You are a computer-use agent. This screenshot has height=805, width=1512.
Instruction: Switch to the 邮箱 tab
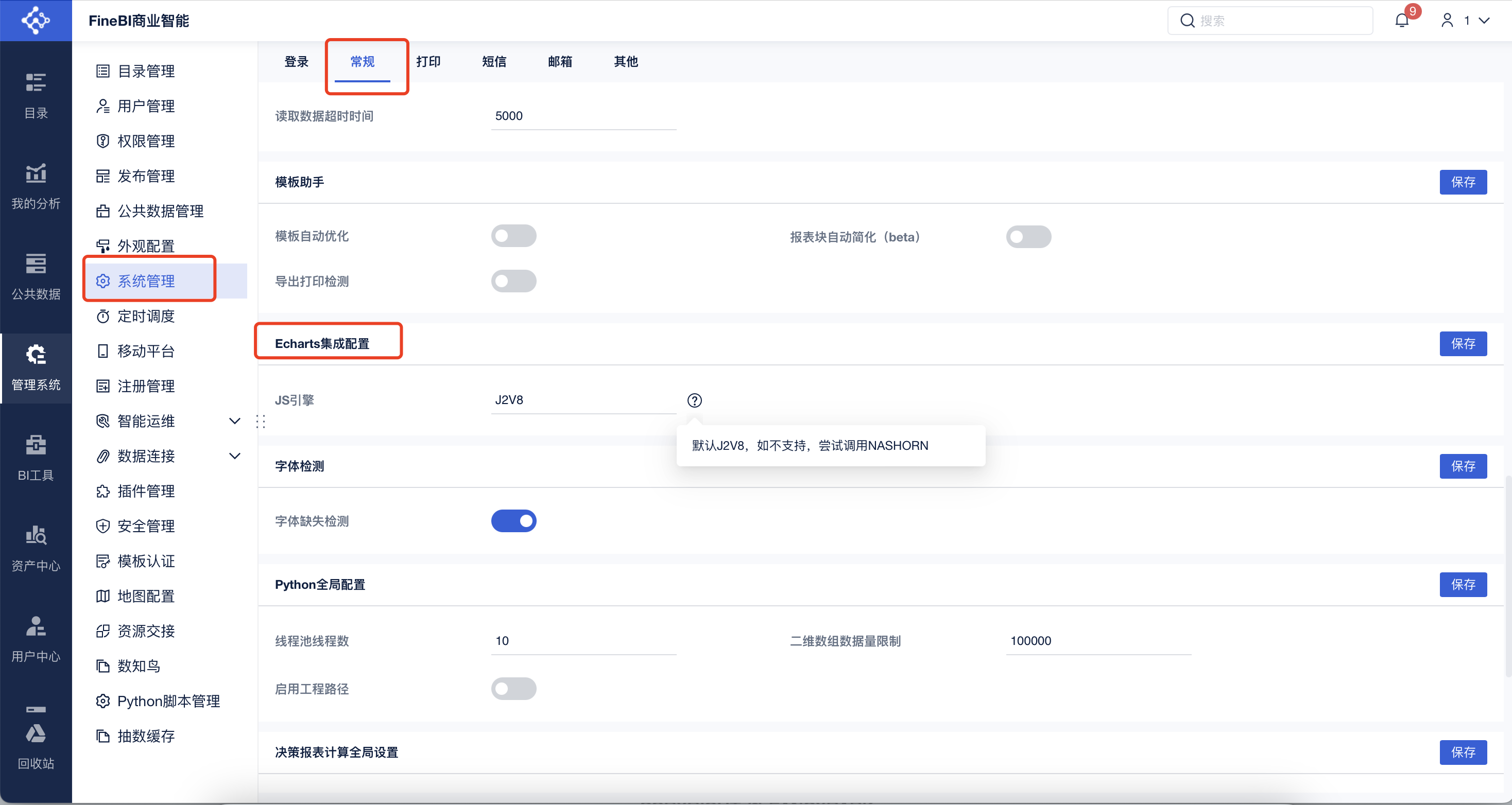tap(559, 62)
